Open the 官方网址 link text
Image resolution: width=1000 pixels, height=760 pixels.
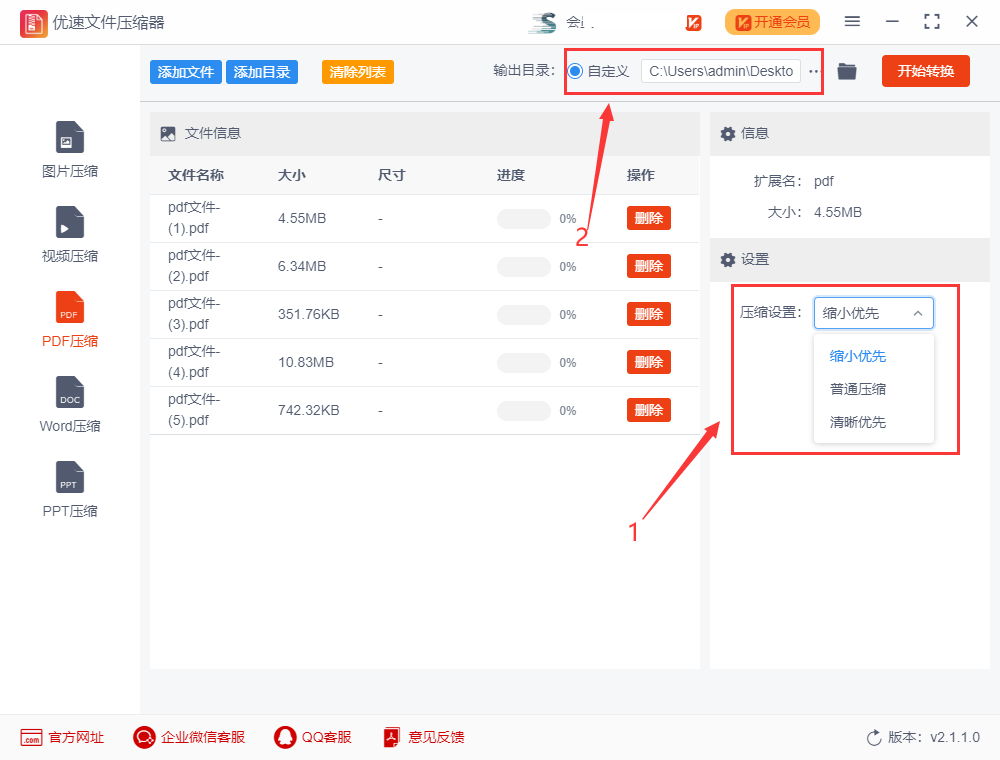(x=76, y=738)
